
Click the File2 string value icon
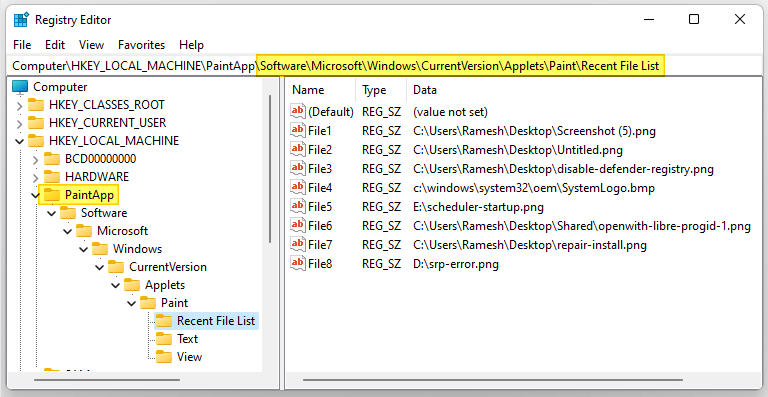click(x=297, y=149)
